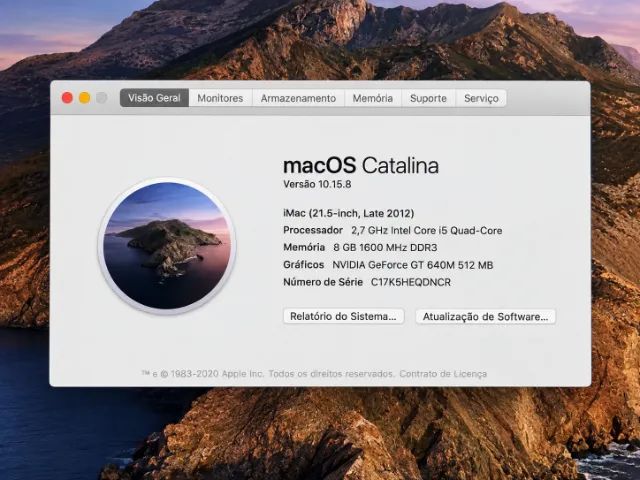This screenshot has height=480, width=640.
Task: Select the serial number C17K5HEQDNCR
Action: tap(411, 282)
